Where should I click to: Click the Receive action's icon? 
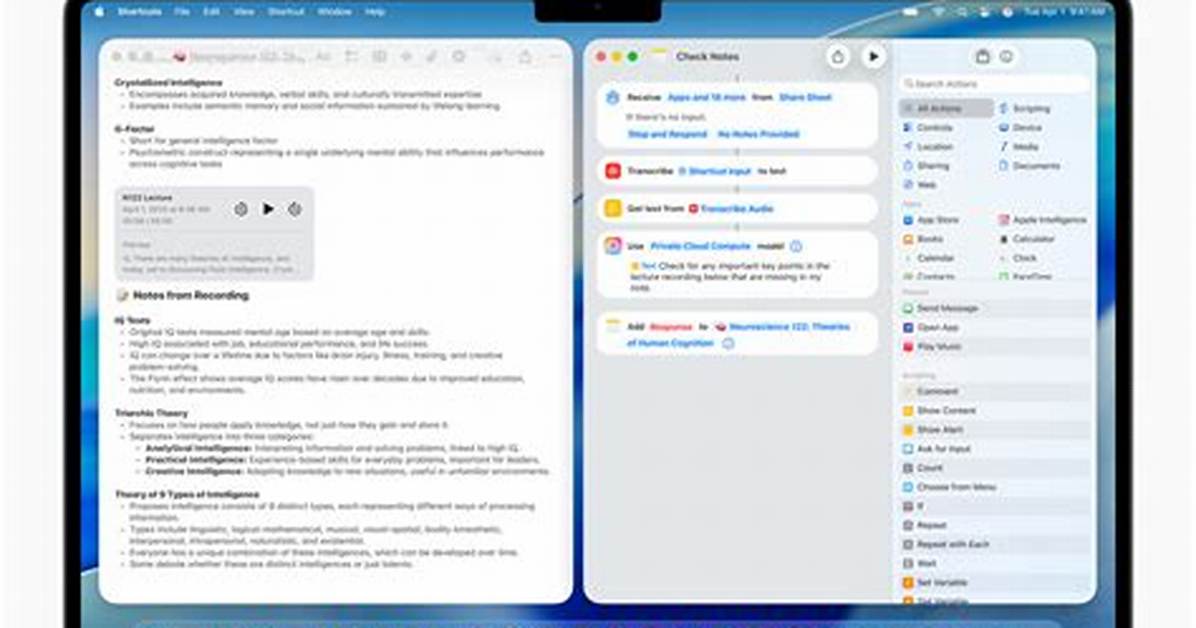click(612, 98)
